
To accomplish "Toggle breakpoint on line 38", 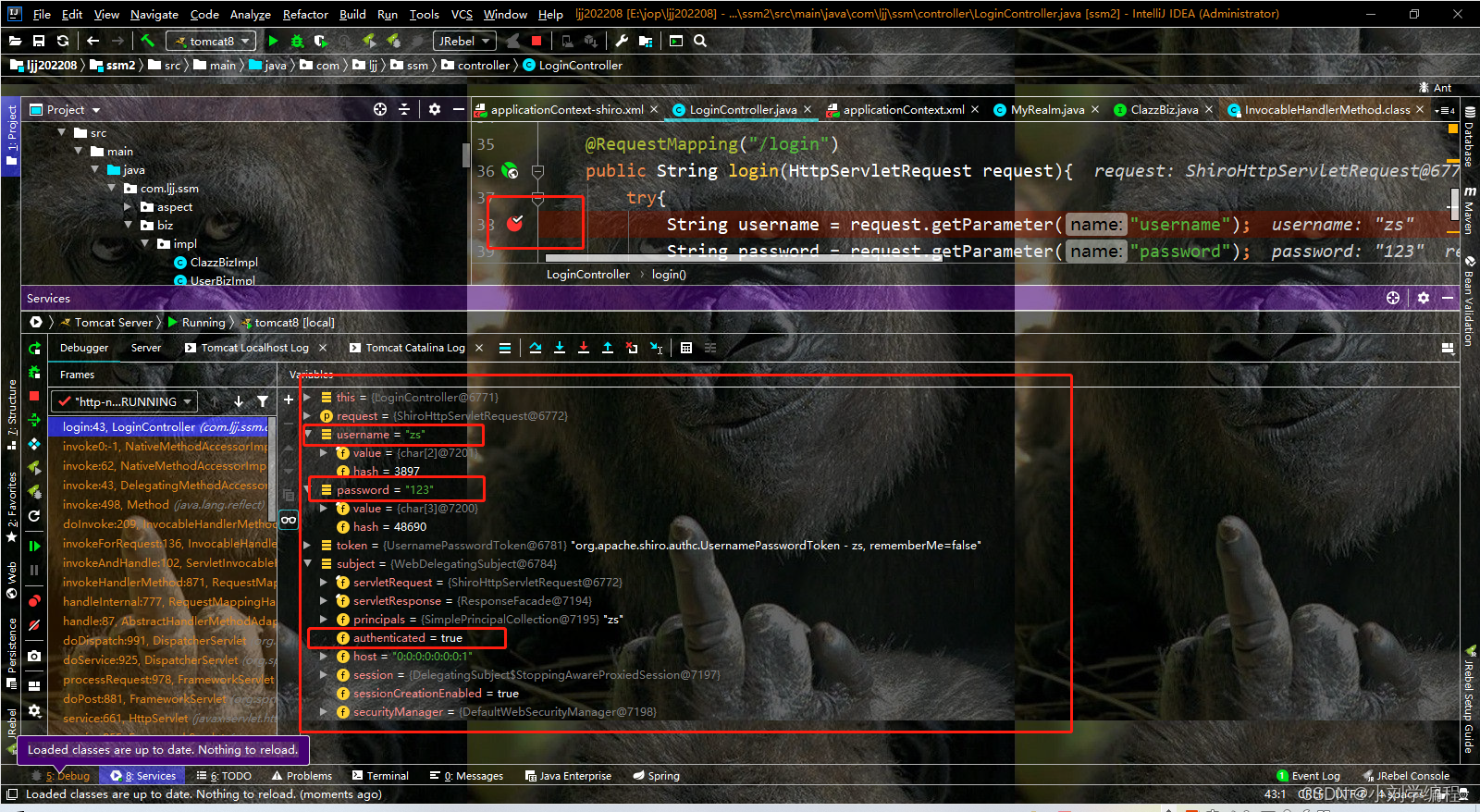I will (x=515, y=223).
